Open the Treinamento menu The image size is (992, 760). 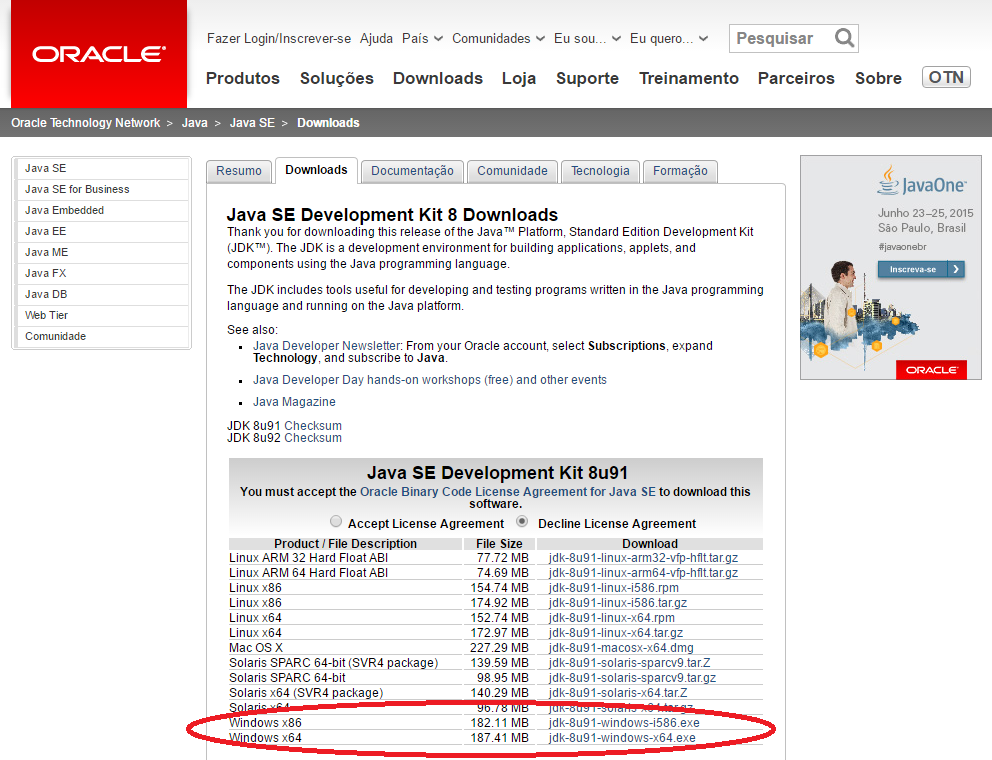pyautogui.click(x=689, y=78)
